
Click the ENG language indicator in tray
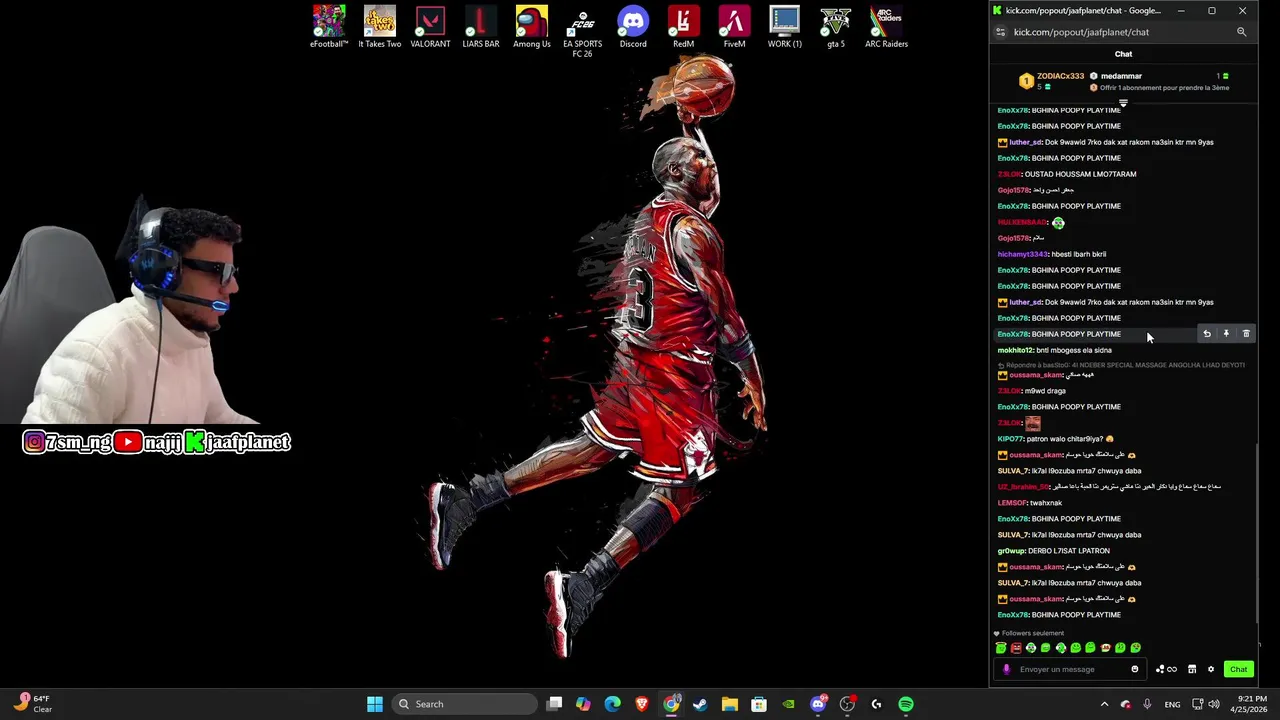click(1172, 704)
